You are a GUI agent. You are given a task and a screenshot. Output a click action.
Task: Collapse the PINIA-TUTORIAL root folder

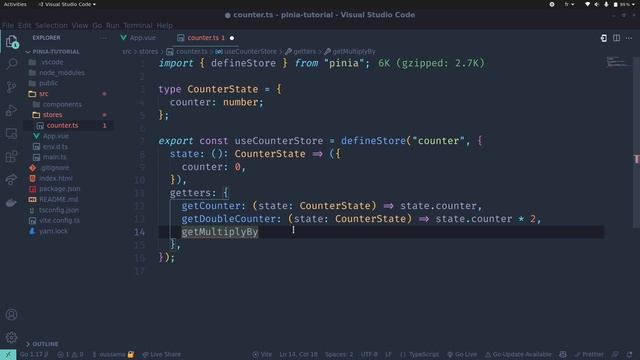(x=56, y=52)
